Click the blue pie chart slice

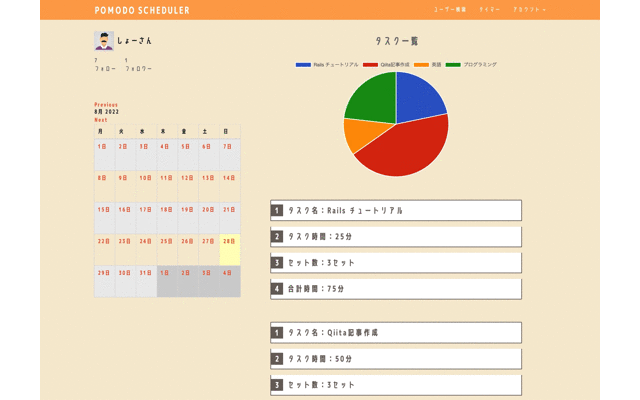click(x=418, y=98)
